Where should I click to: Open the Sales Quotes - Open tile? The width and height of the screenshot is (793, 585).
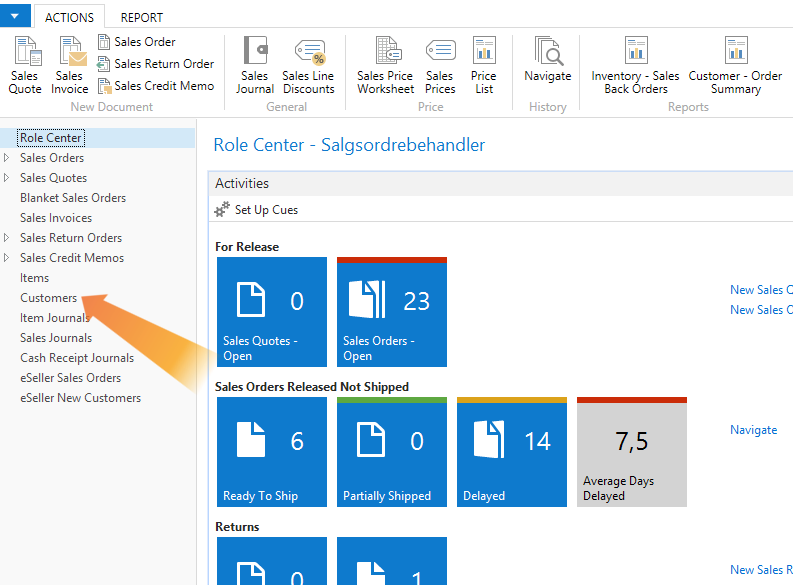pos(272,312)
